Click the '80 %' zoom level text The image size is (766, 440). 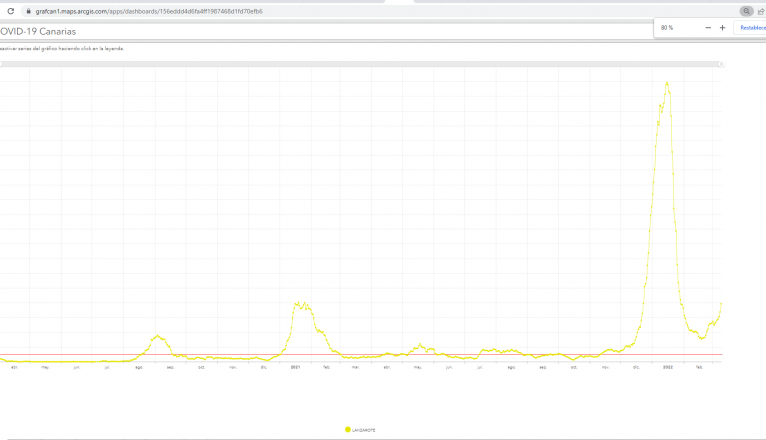coord(667,28)
